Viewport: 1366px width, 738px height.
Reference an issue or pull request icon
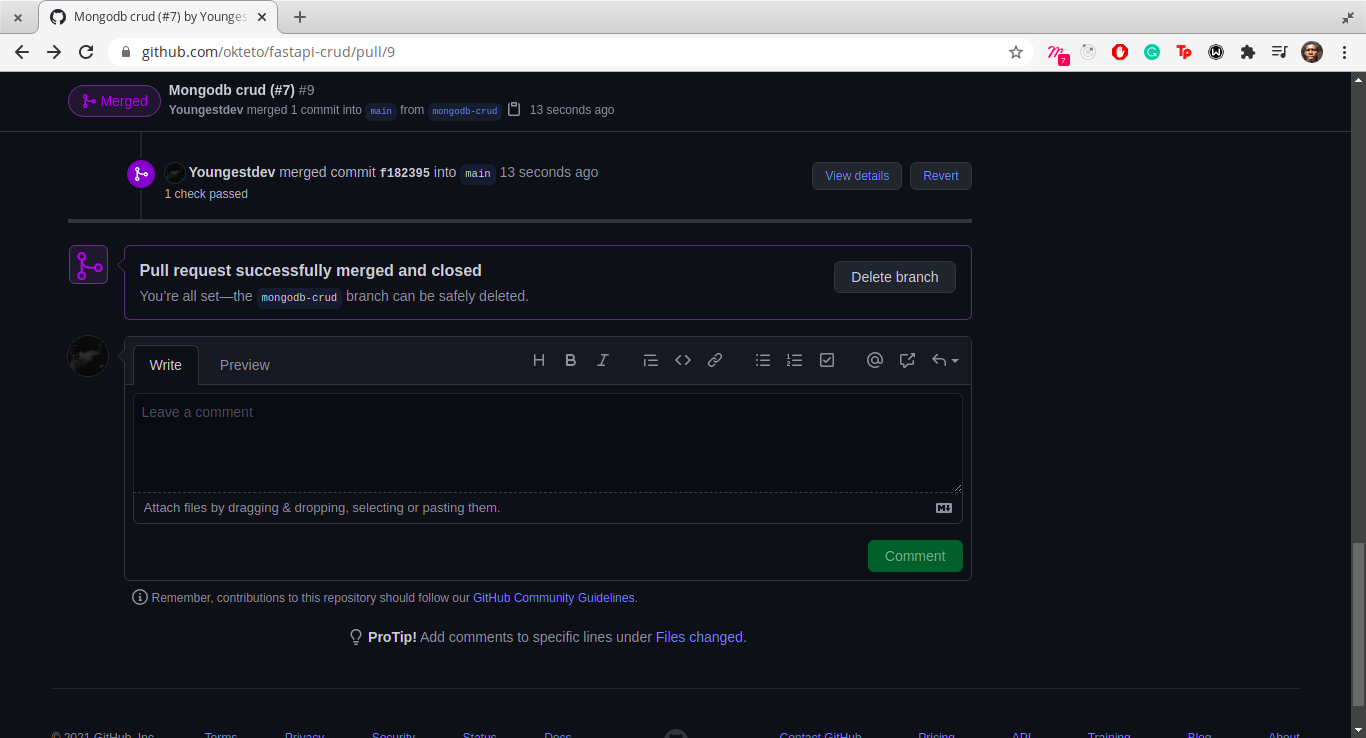907,360
